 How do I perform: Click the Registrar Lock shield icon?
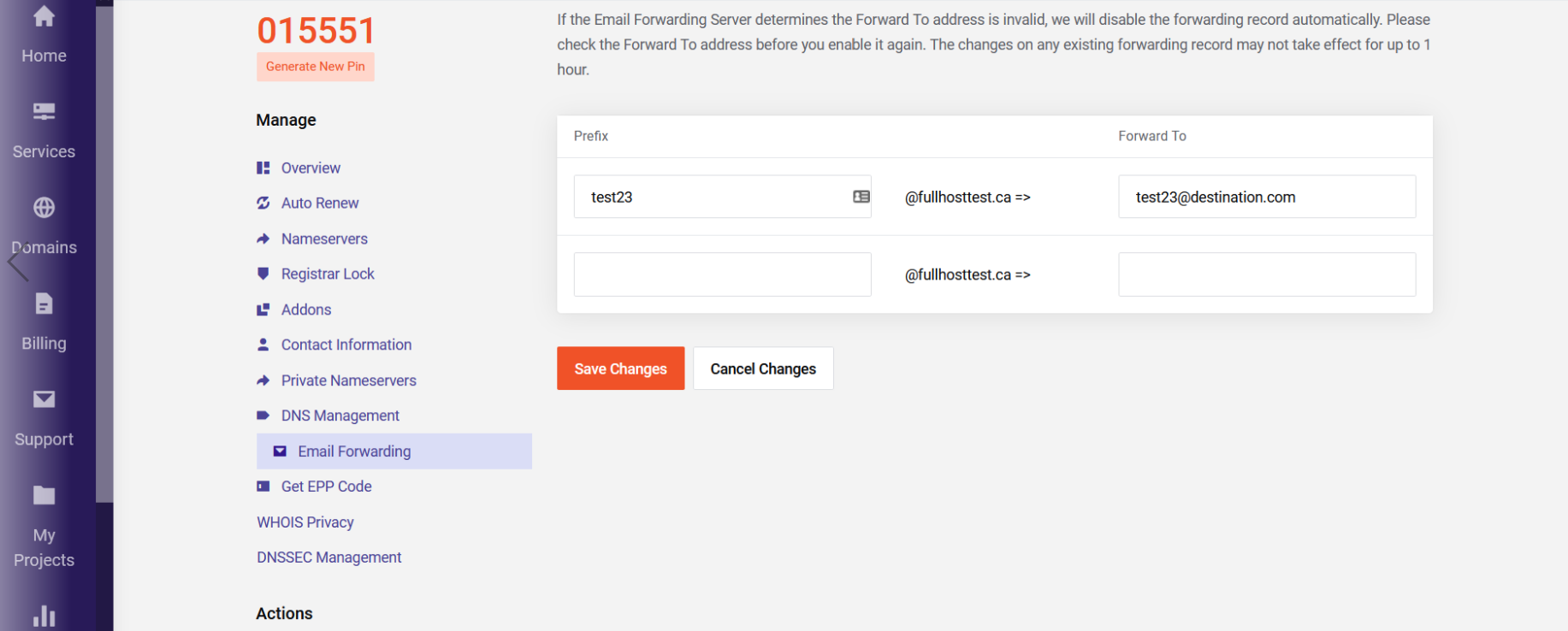[263, 273]
